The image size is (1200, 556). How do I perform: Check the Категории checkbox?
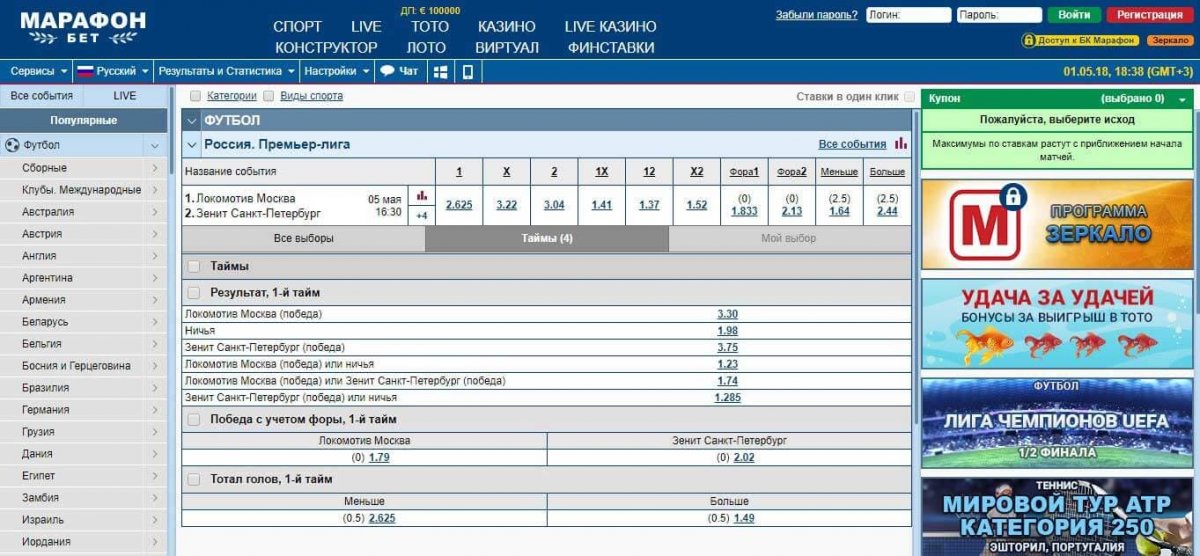tap(195, 96)
